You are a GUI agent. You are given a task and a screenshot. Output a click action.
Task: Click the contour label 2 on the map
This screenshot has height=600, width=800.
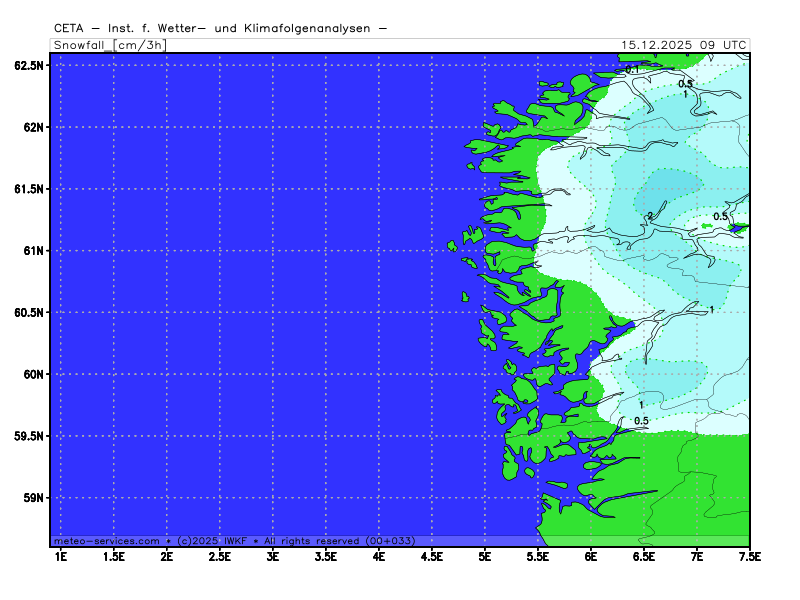point(650,216)
